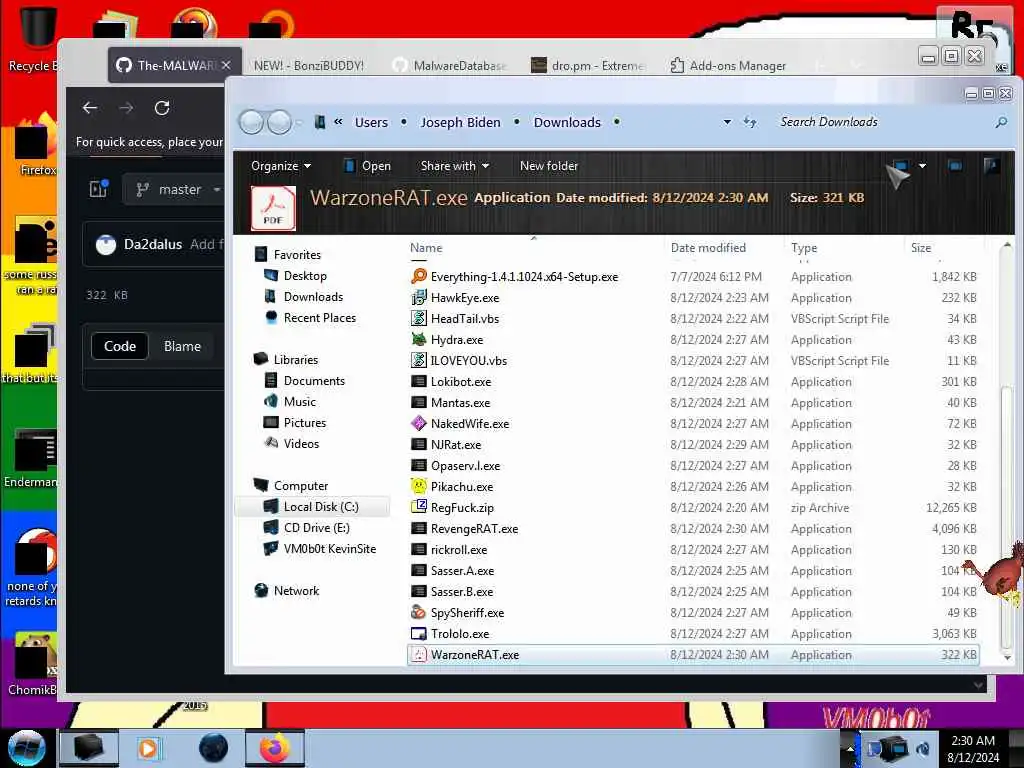The width and height of the screenshot is (1024, 768).
Task: Switch to the Add-ons Manager tab
Action: coord(728,65)
